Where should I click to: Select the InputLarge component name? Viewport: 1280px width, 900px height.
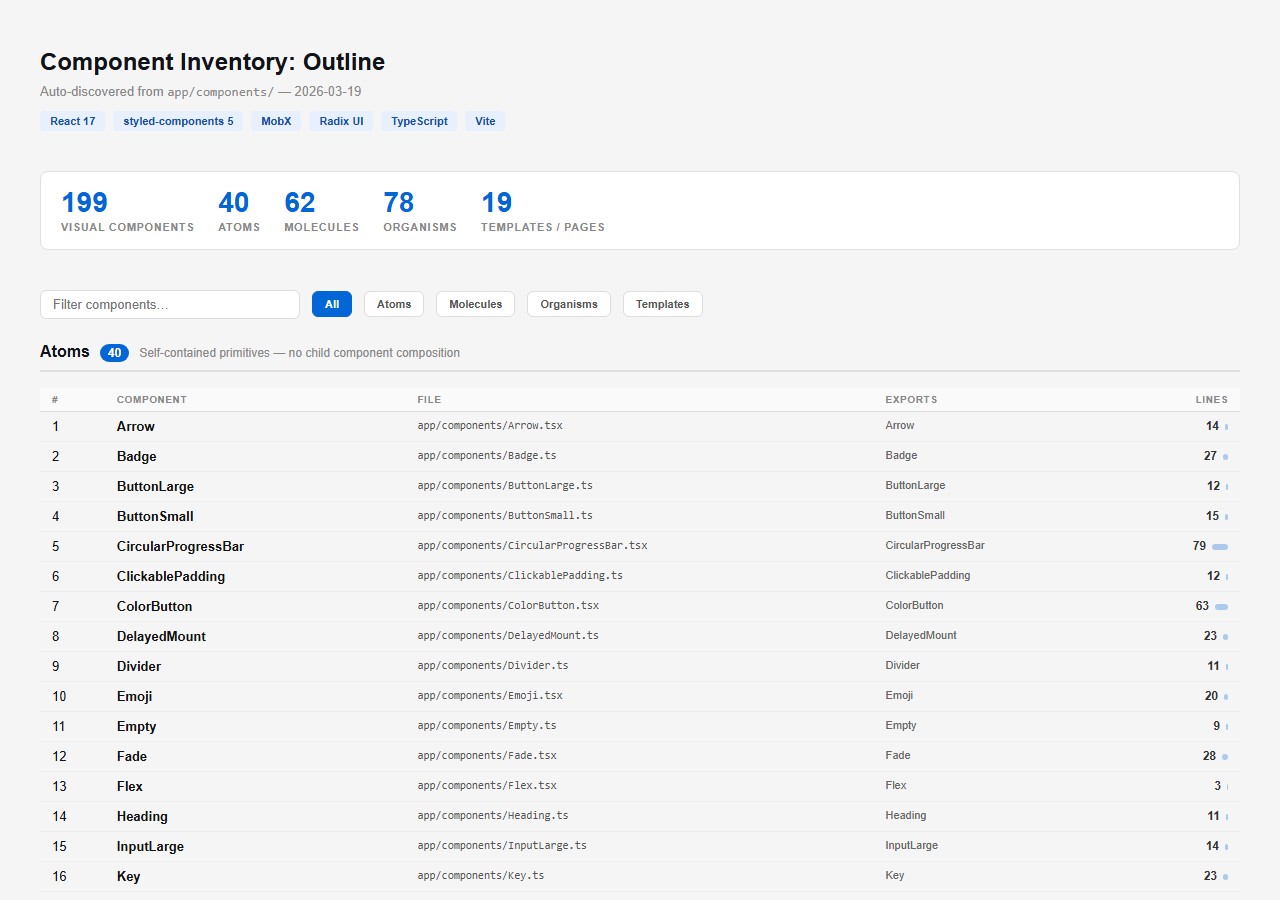[150, 846]
